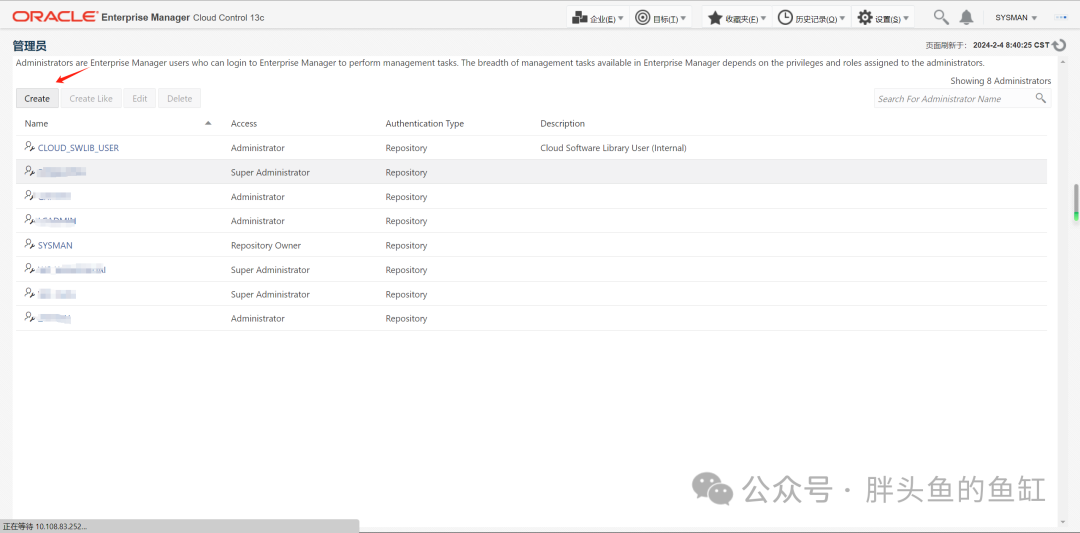The height and width of the screenshot is (533, 1080).
Task: Click the Create button
Action: click(37, 98)
